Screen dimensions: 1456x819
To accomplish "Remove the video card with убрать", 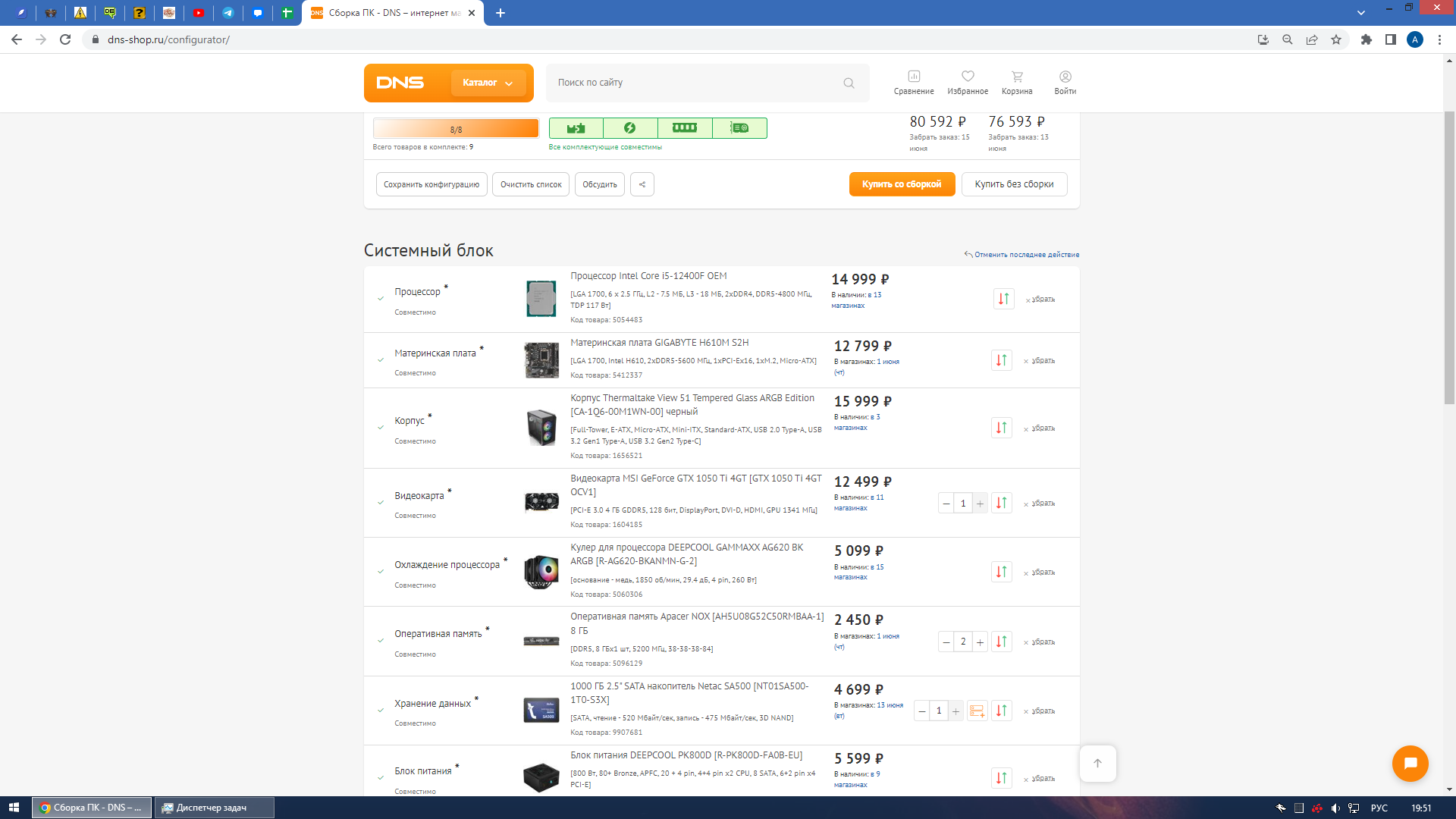I will click(x=1040, y=504).
